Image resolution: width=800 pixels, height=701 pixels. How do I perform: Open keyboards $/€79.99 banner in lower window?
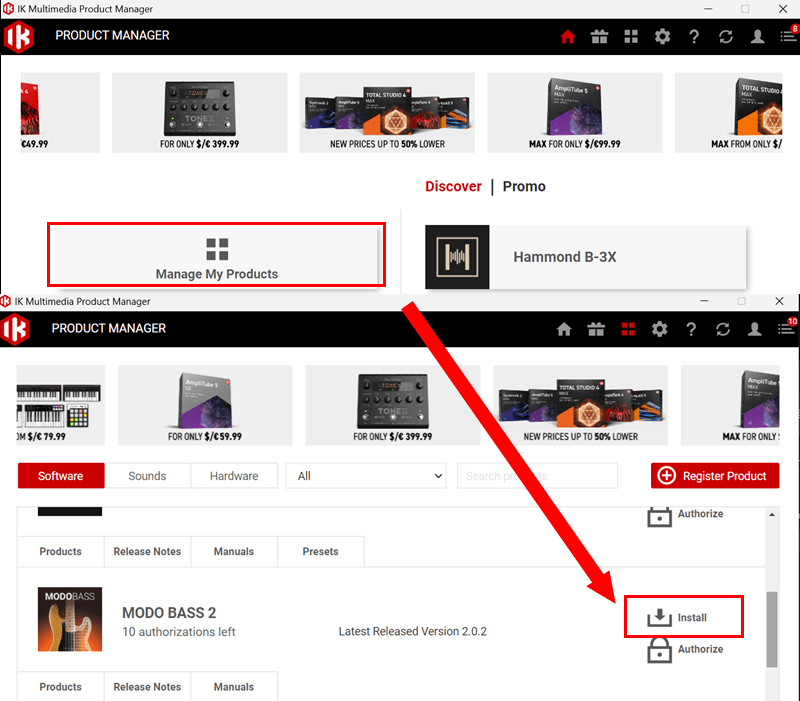point(61,405)
